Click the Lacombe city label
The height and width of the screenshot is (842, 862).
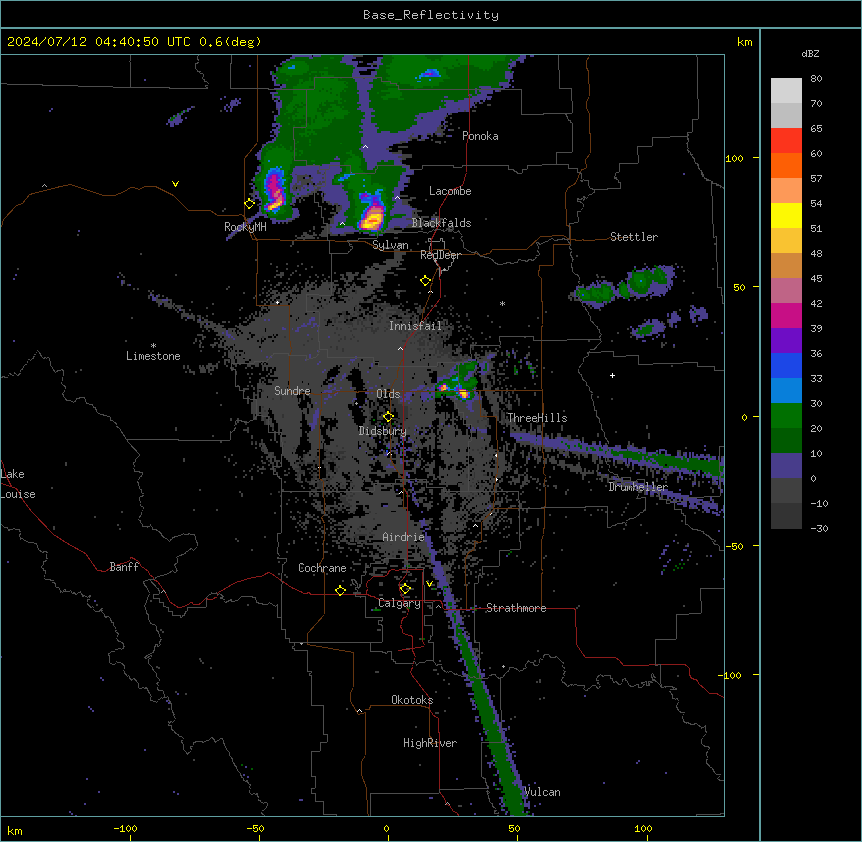[x=450, y=191]
